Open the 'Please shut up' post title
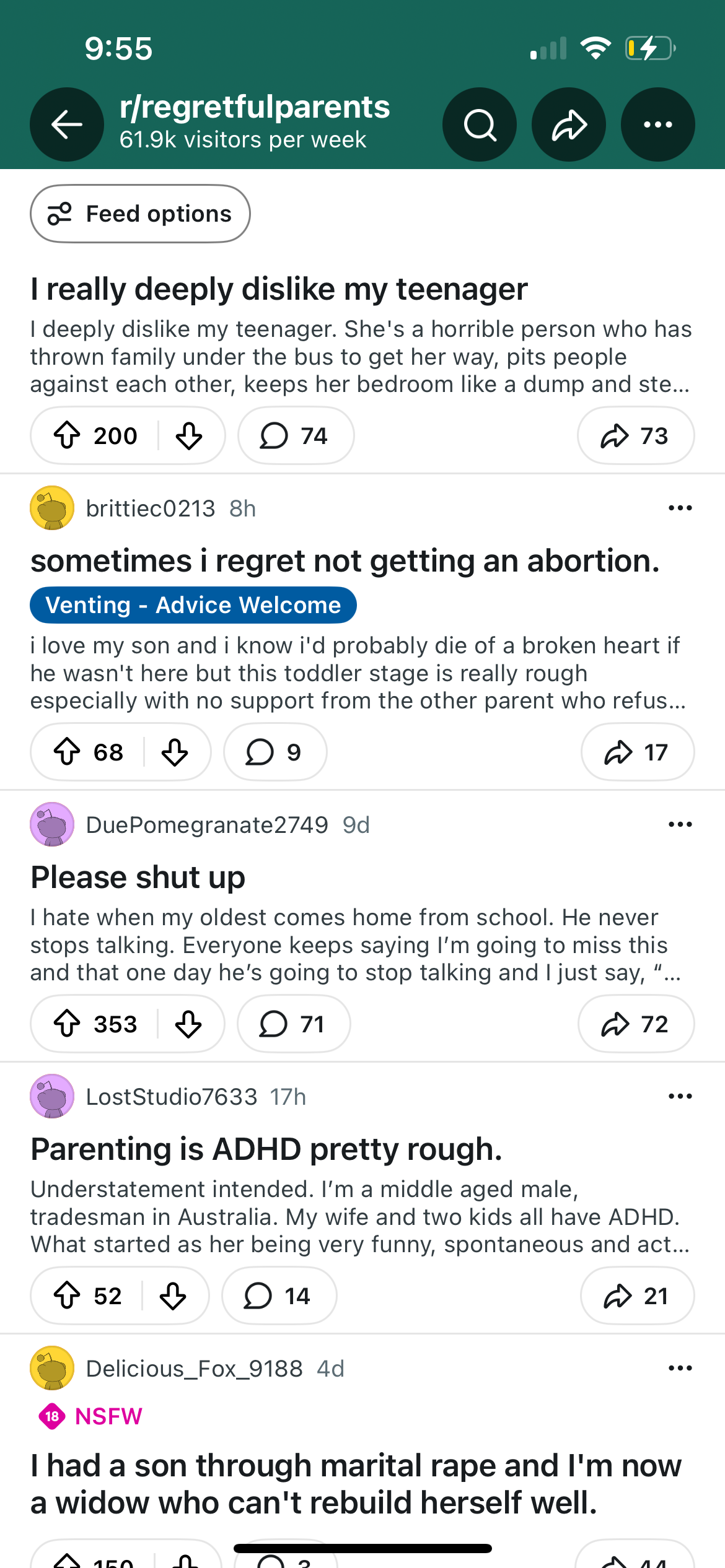The width and height of the screenshot is (725, 1568). tap(138, 877)
